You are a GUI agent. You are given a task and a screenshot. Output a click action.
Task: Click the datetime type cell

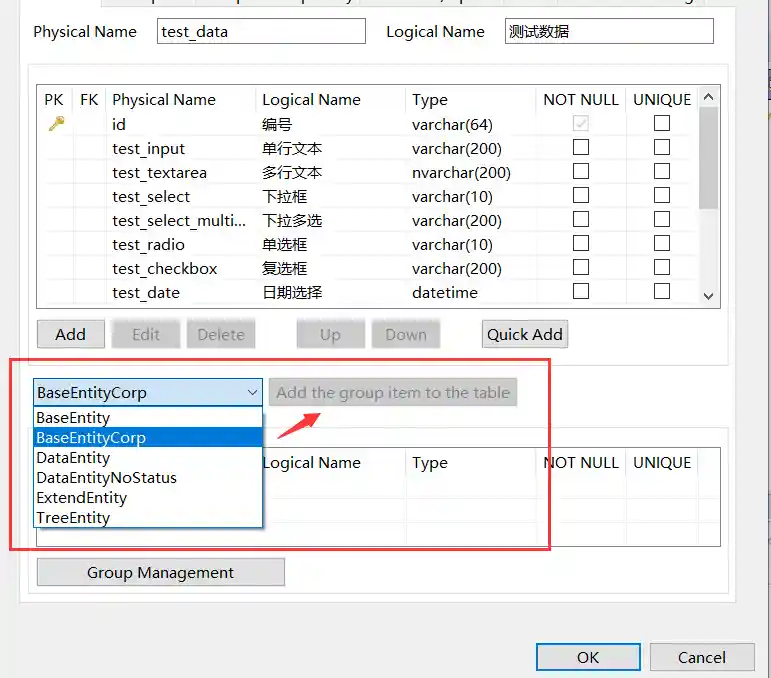click(x=445, y=293)
